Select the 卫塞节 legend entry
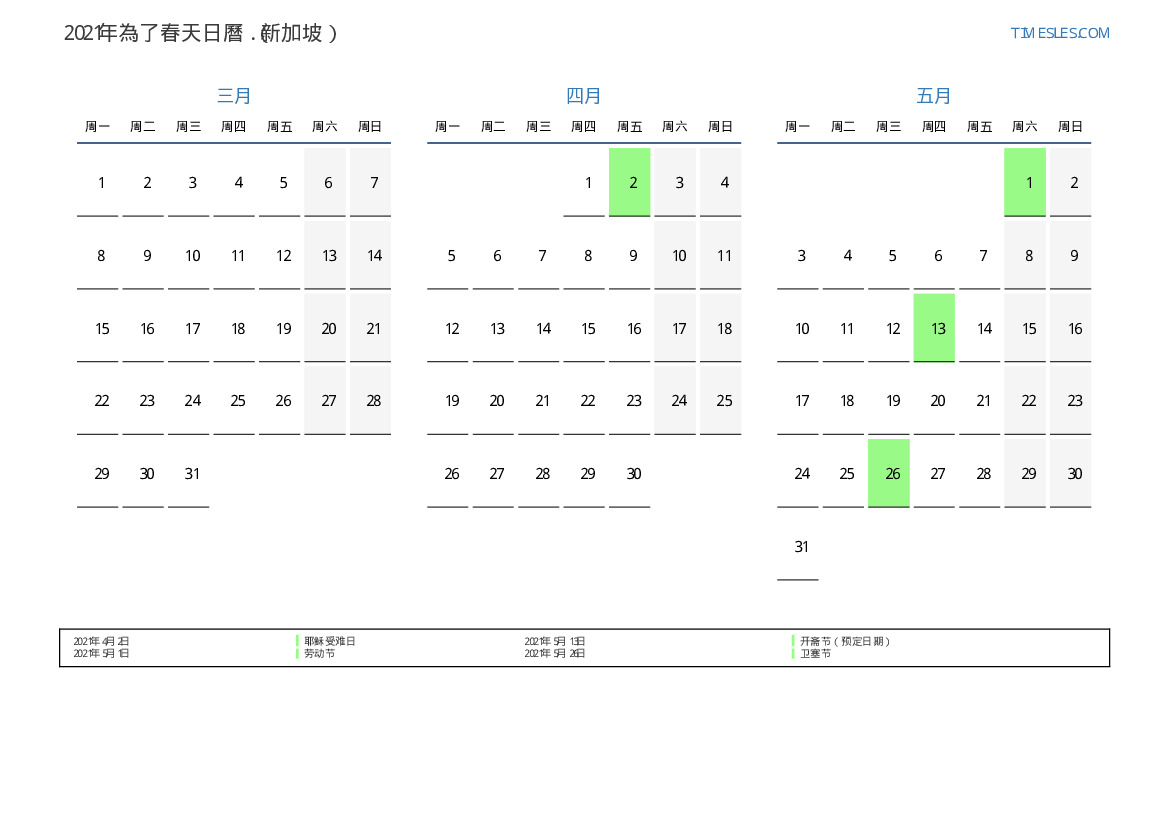 [815, 653]
